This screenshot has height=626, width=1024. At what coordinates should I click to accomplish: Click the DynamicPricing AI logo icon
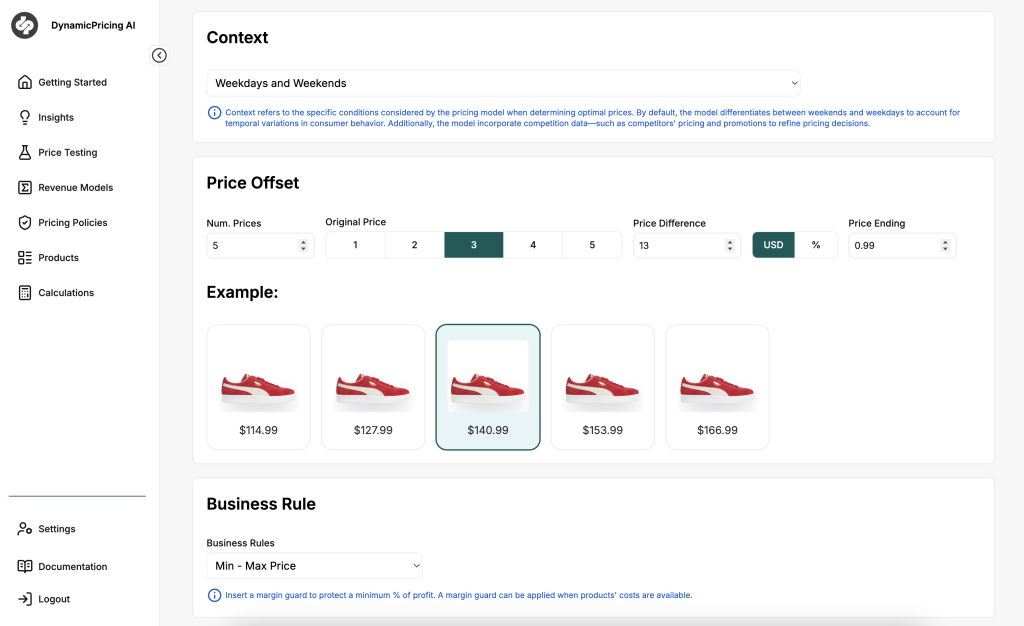[24, 26]
